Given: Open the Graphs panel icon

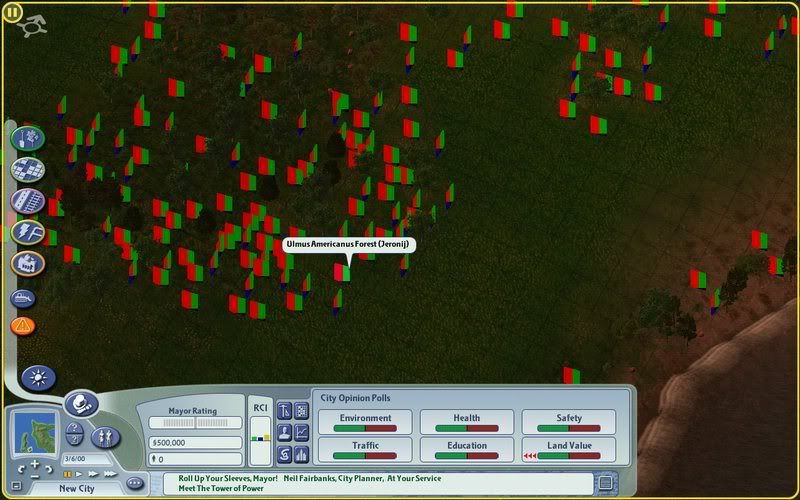Looking at the screenshot, I should click(302, 433).
